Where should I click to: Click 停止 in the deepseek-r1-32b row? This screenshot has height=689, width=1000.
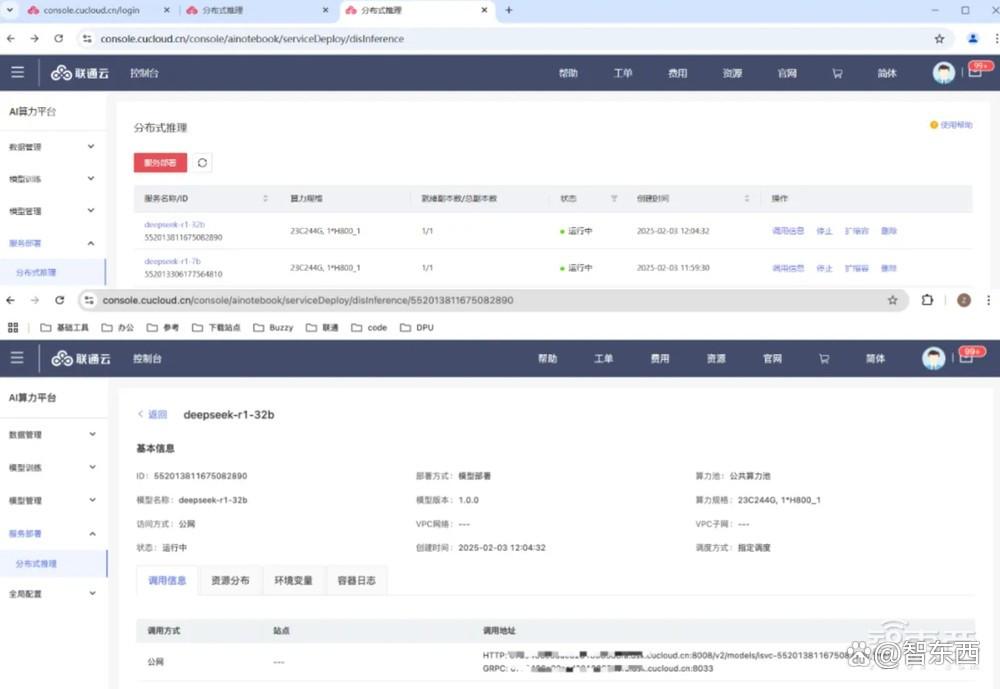click(824, 230)
